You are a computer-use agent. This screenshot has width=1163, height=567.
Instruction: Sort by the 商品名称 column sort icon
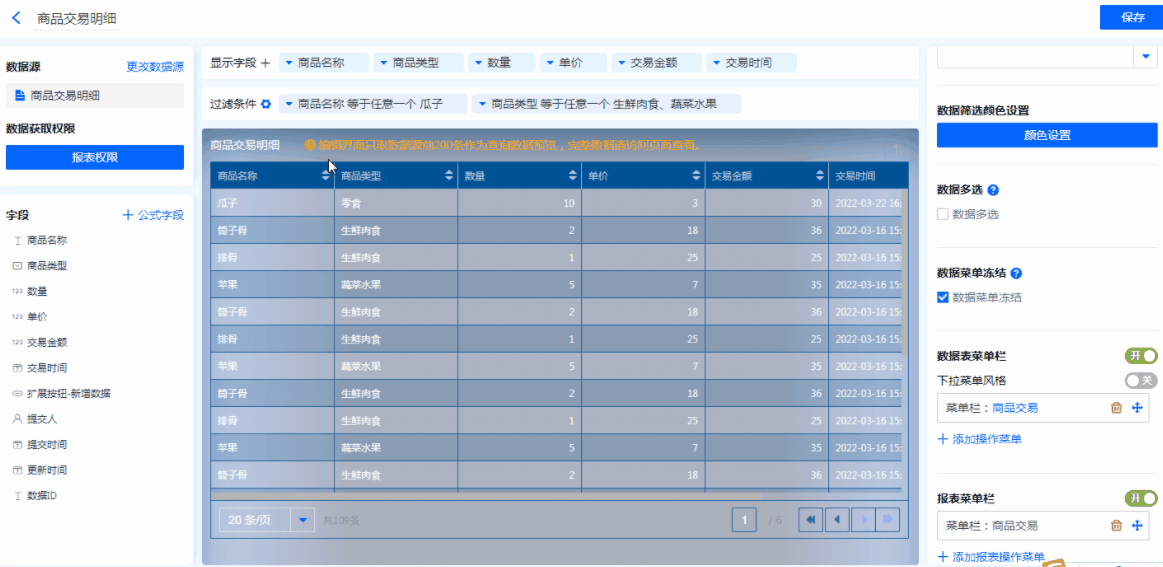click(x=325, y=176)
